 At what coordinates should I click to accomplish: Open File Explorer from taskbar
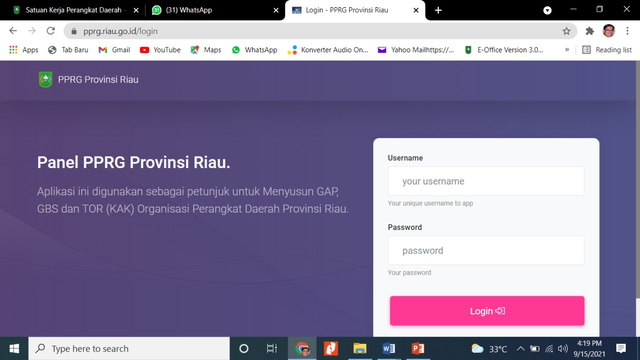[x=360, y=349]
